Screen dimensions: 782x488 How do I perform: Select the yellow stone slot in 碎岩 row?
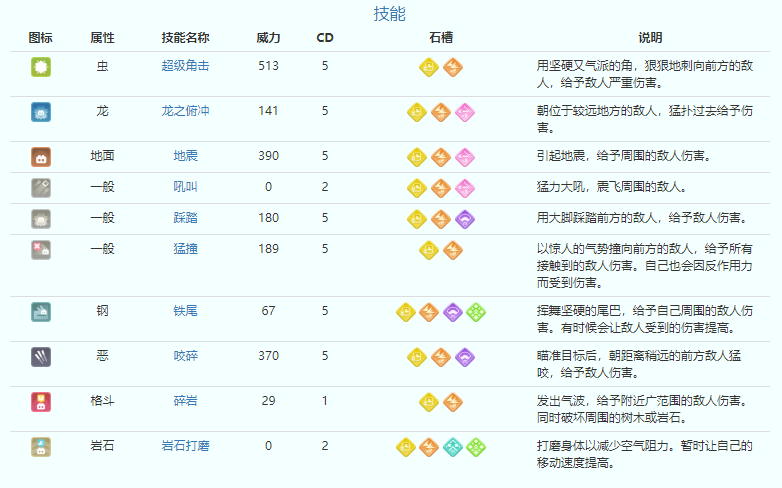pyautogui.click(x=429, y=402)
